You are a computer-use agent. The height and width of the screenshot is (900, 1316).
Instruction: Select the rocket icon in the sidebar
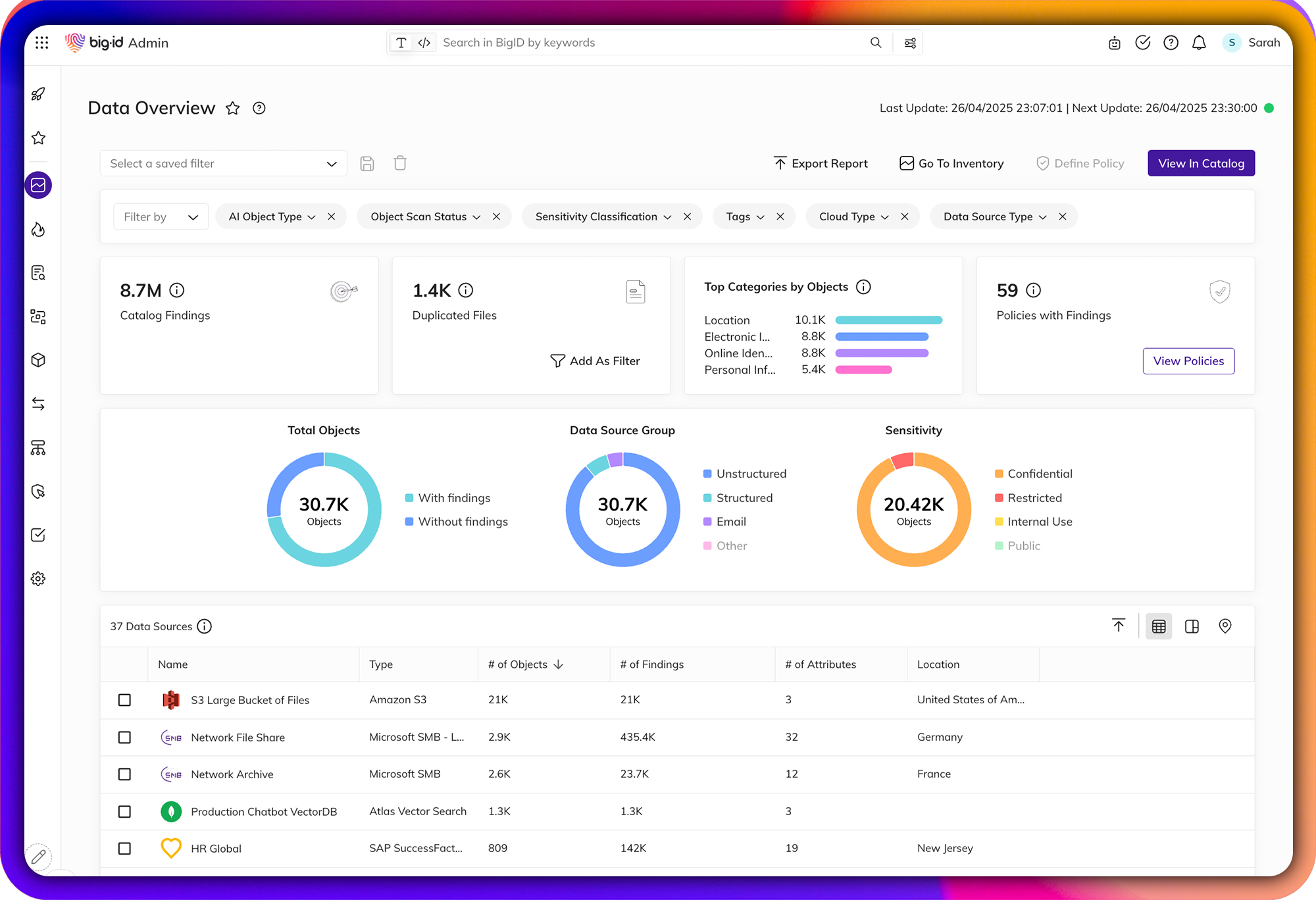pos(38,93)
